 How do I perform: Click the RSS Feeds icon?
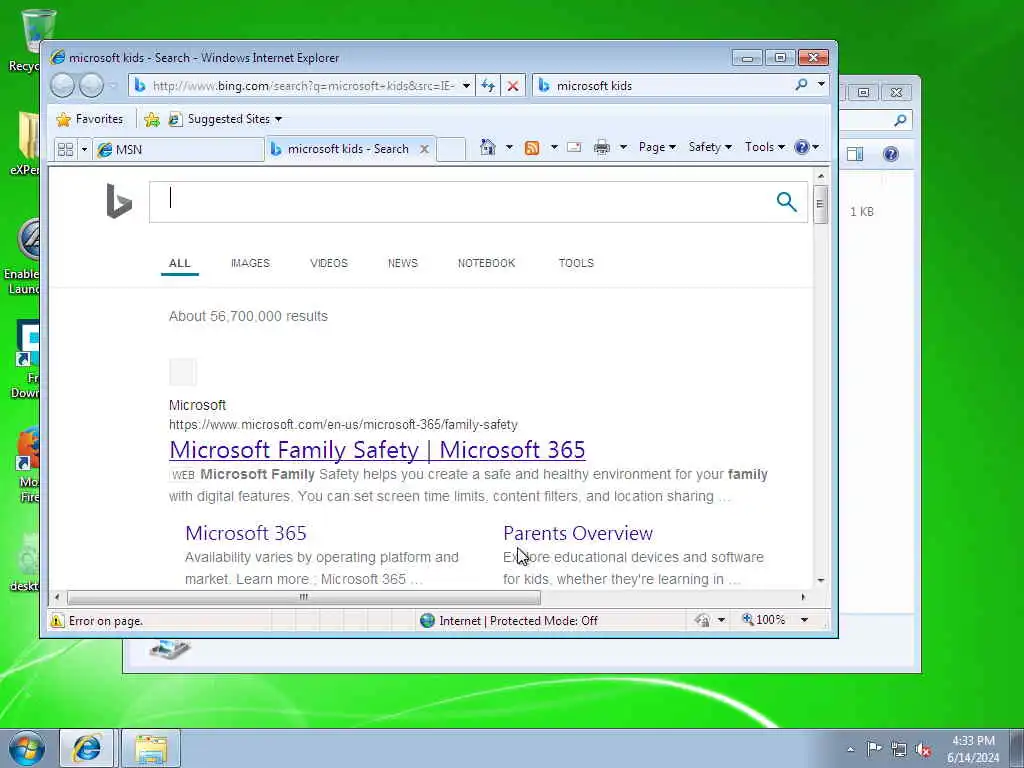[532, 148]
